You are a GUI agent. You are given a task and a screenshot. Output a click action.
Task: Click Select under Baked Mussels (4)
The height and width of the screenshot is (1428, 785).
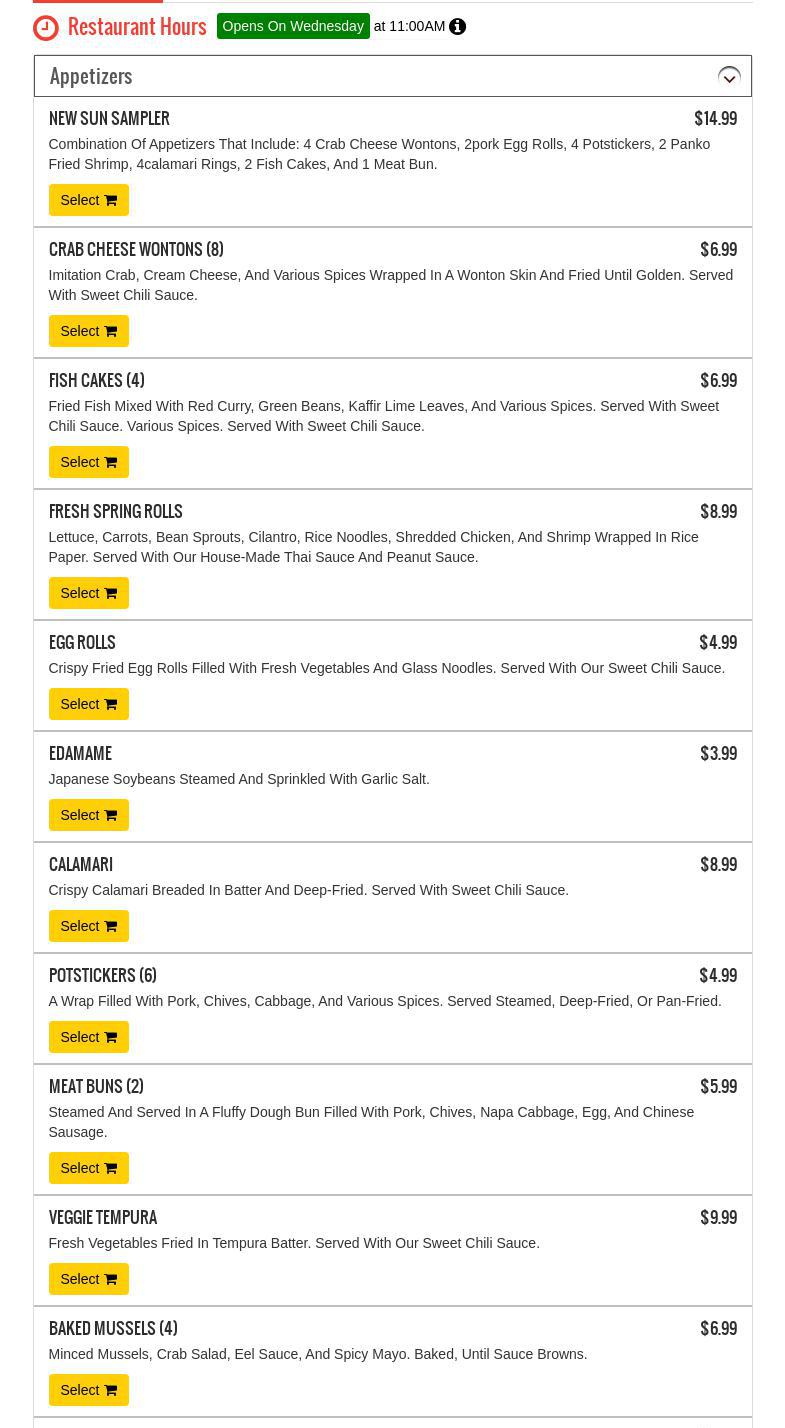(88, 1390)
